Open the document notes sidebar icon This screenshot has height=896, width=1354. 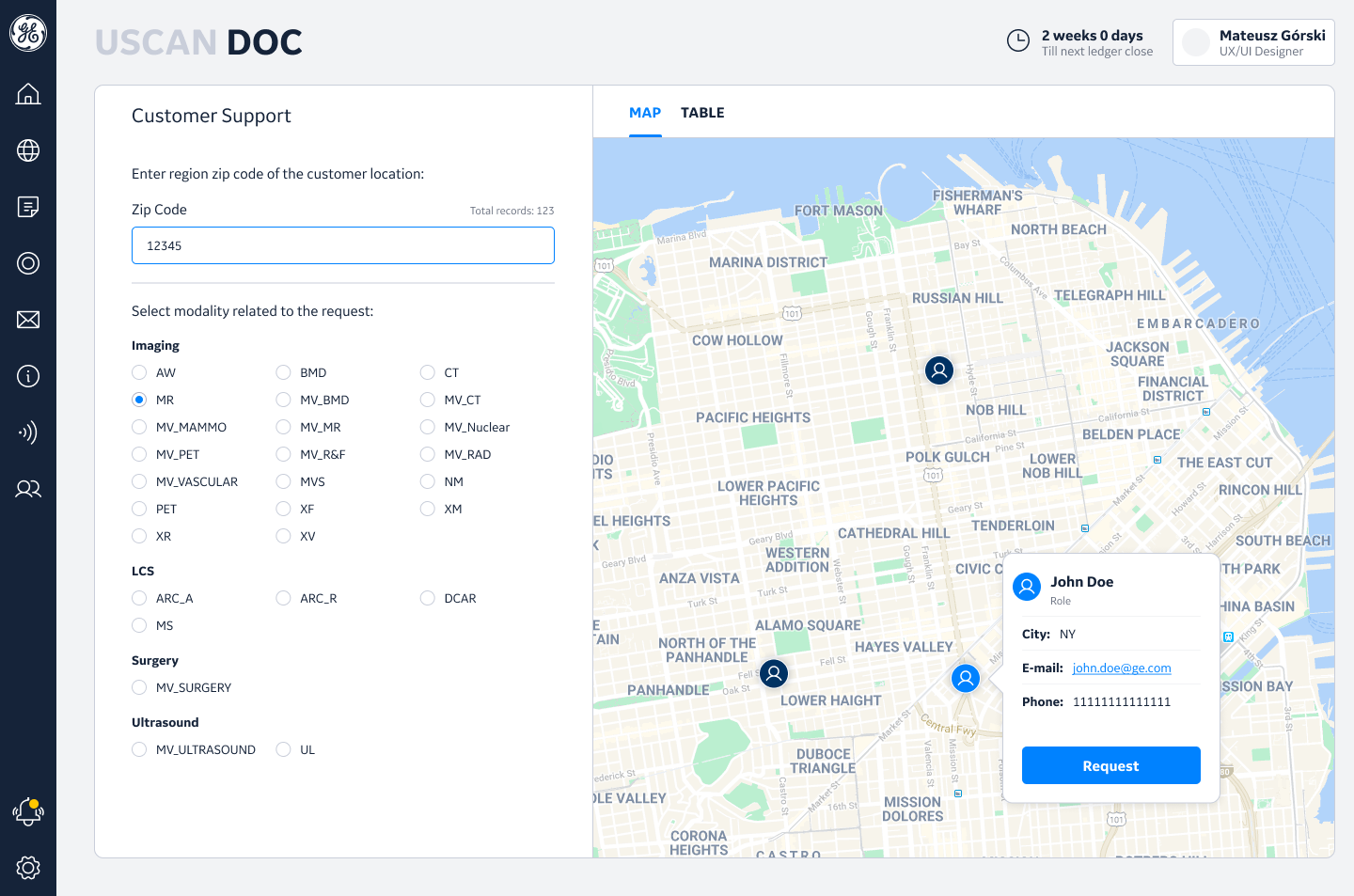[x=28, y=207]
